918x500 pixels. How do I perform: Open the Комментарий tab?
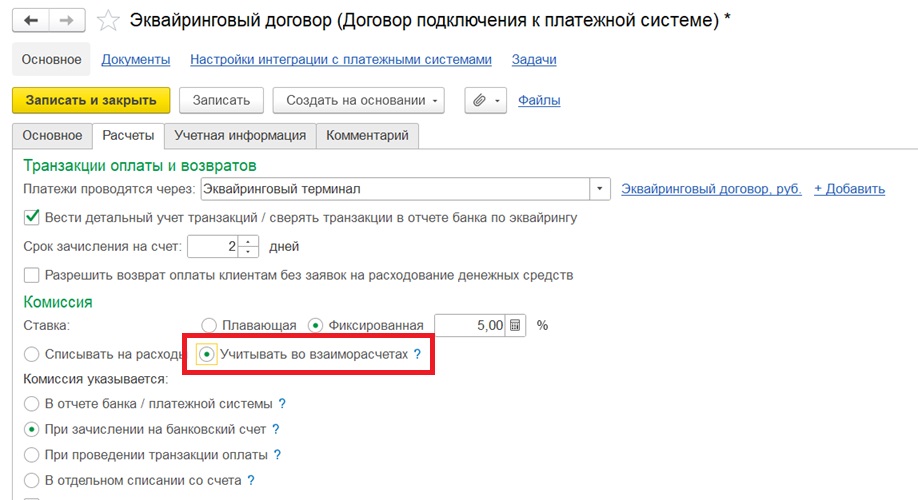click(x=367, y=135)
